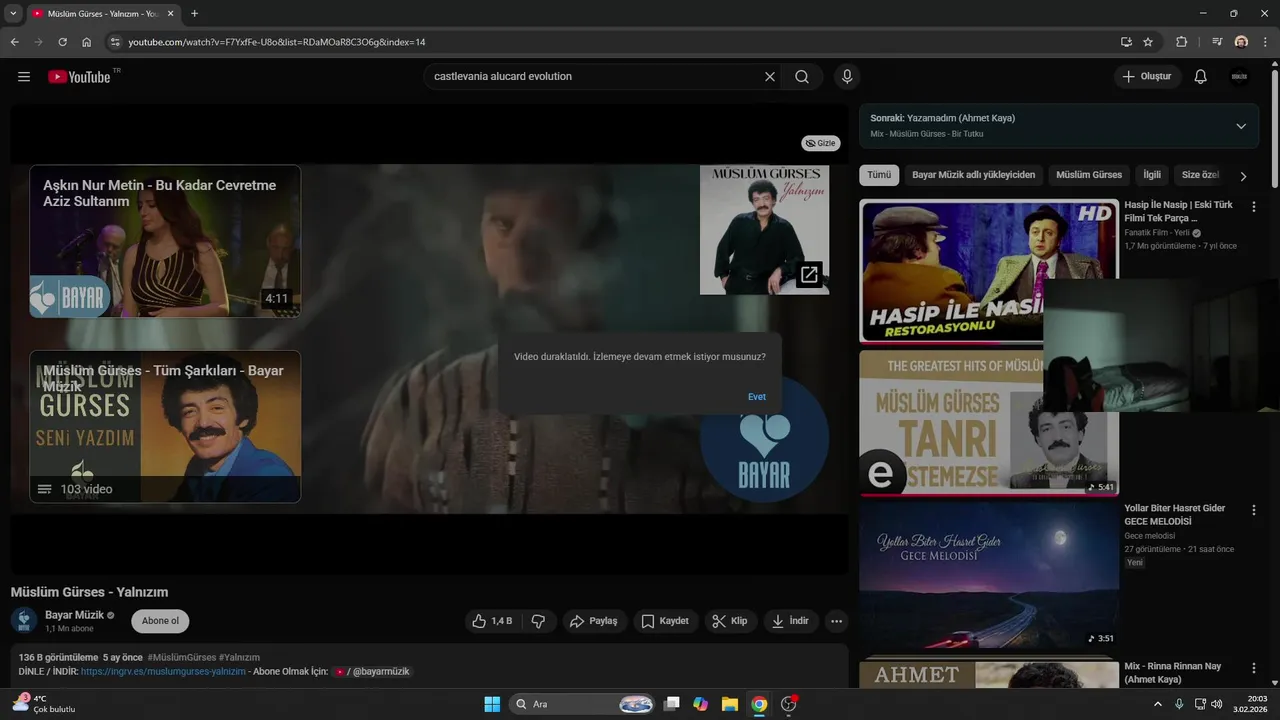This screenshot has height=720, width=1280.
Task: Reload the page in Chrome
Action: click(x=62, y=42)
